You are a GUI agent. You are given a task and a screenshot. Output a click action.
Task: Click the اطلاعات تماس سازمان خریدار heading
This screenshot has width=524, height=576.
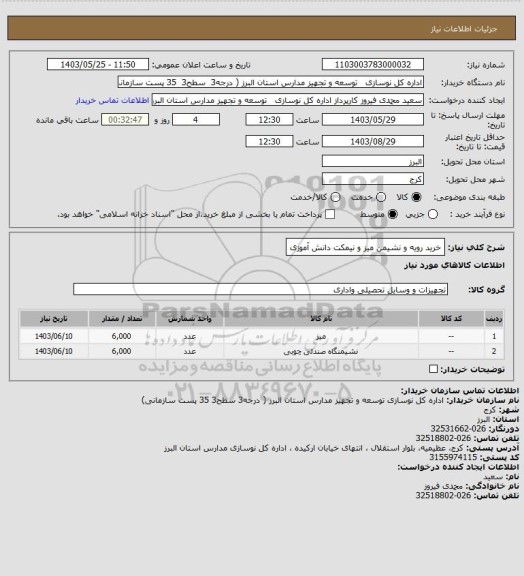coord(460,390)
